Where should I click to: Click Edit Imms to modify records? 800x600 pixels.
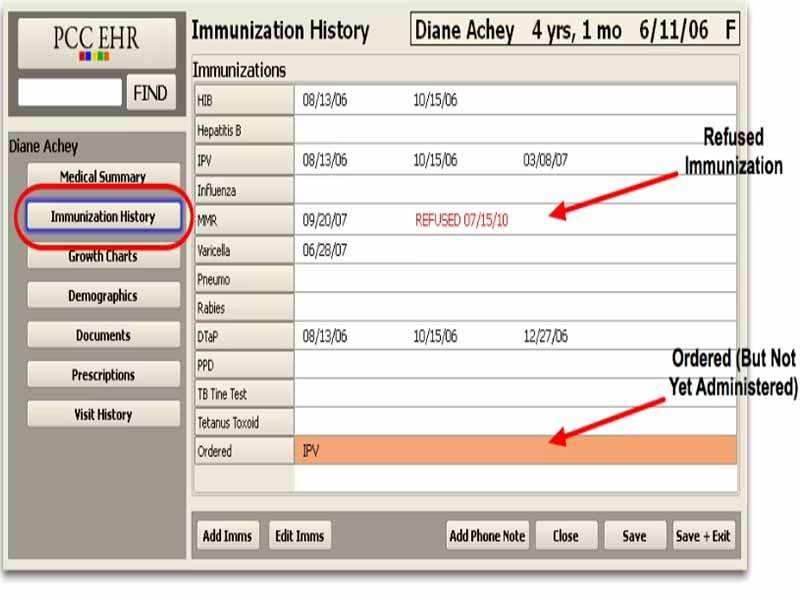coord(299,536)
